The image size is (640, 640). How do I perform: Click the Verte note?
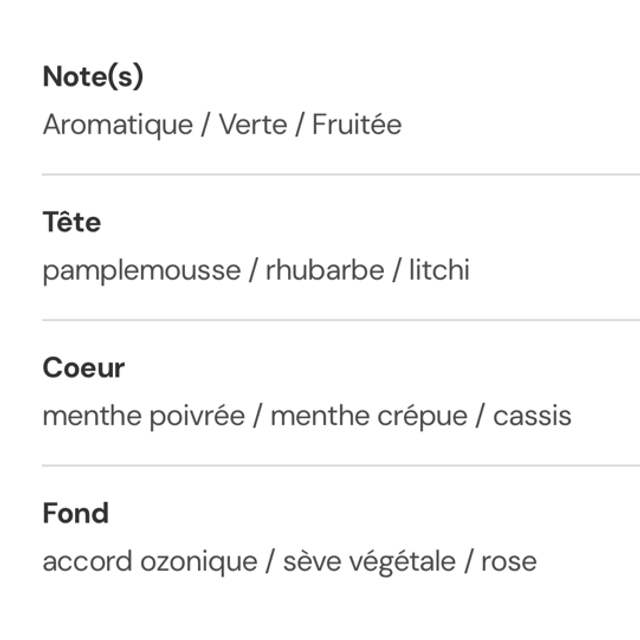252,125
